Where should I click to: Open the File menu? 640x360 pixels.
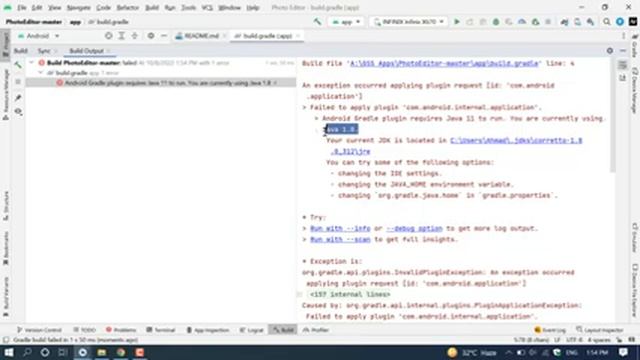coord(22,7)
